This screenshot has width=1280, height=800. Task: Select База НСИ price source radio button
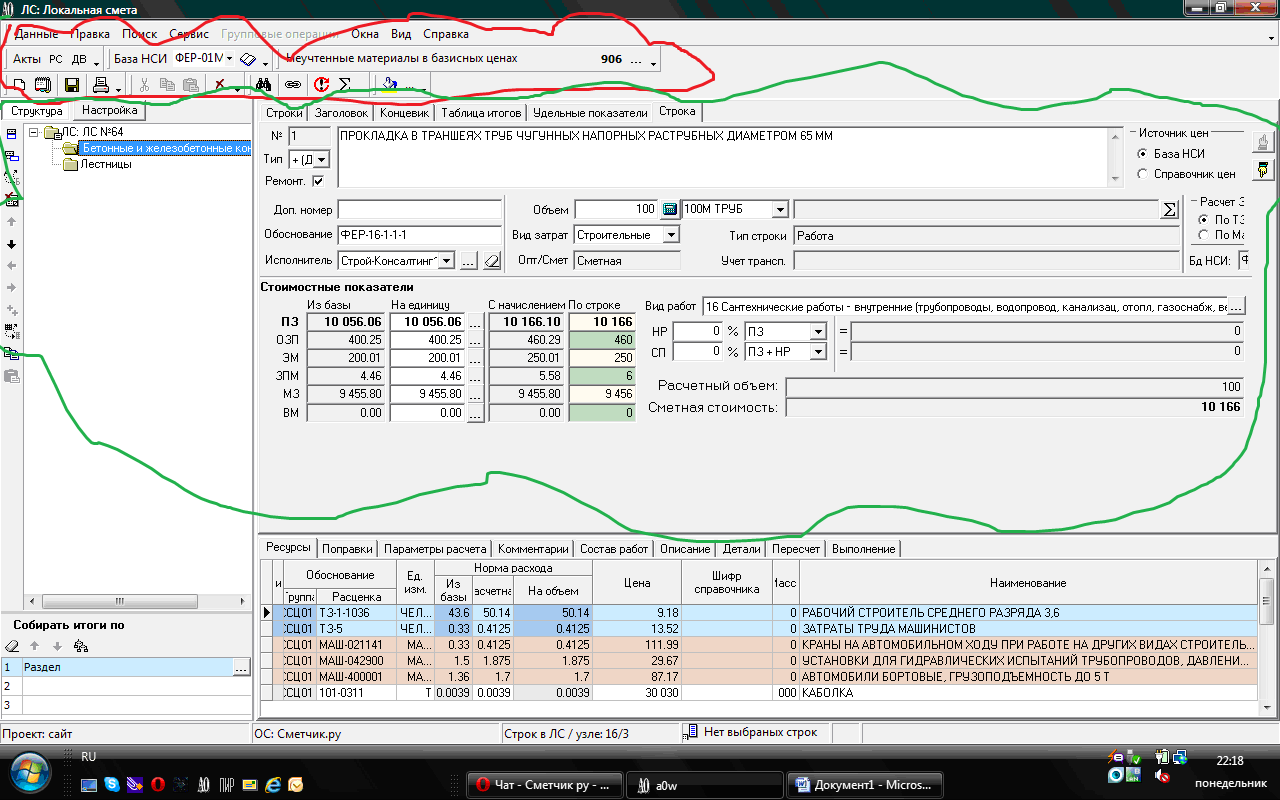[x=1143, y=154]
